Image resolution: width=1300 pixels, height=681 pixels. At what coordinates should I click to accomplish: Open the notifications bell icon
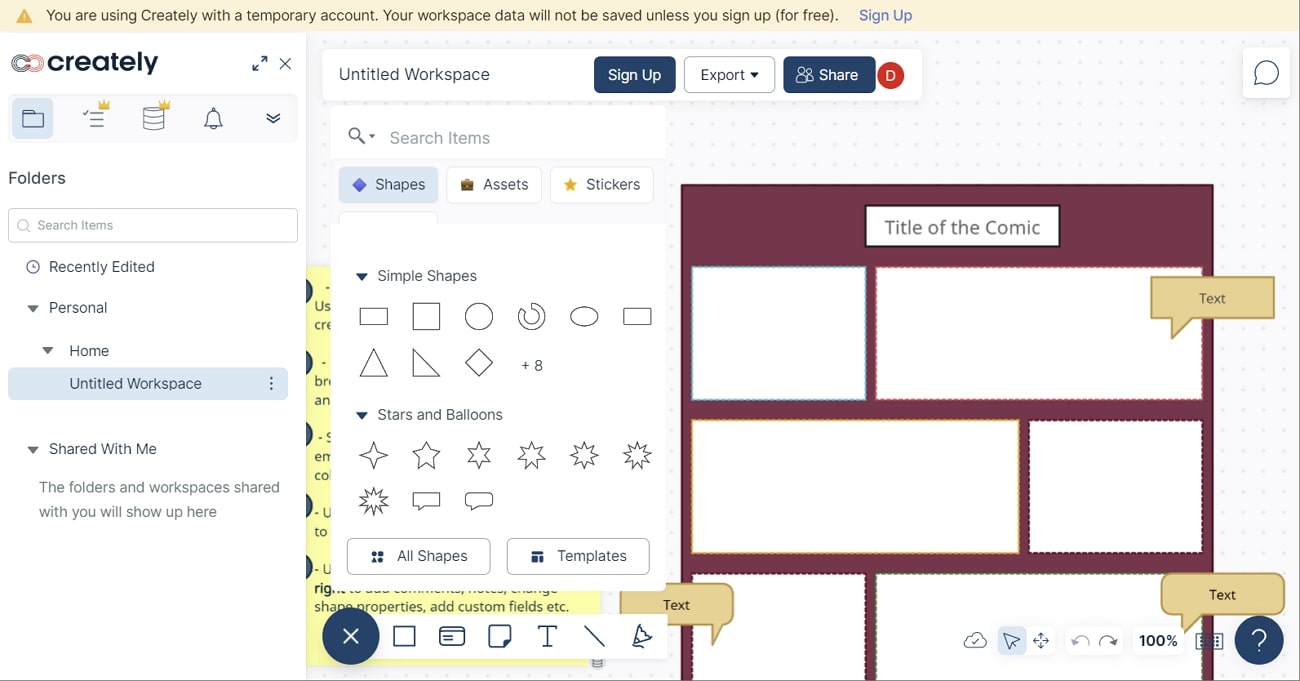213,119
